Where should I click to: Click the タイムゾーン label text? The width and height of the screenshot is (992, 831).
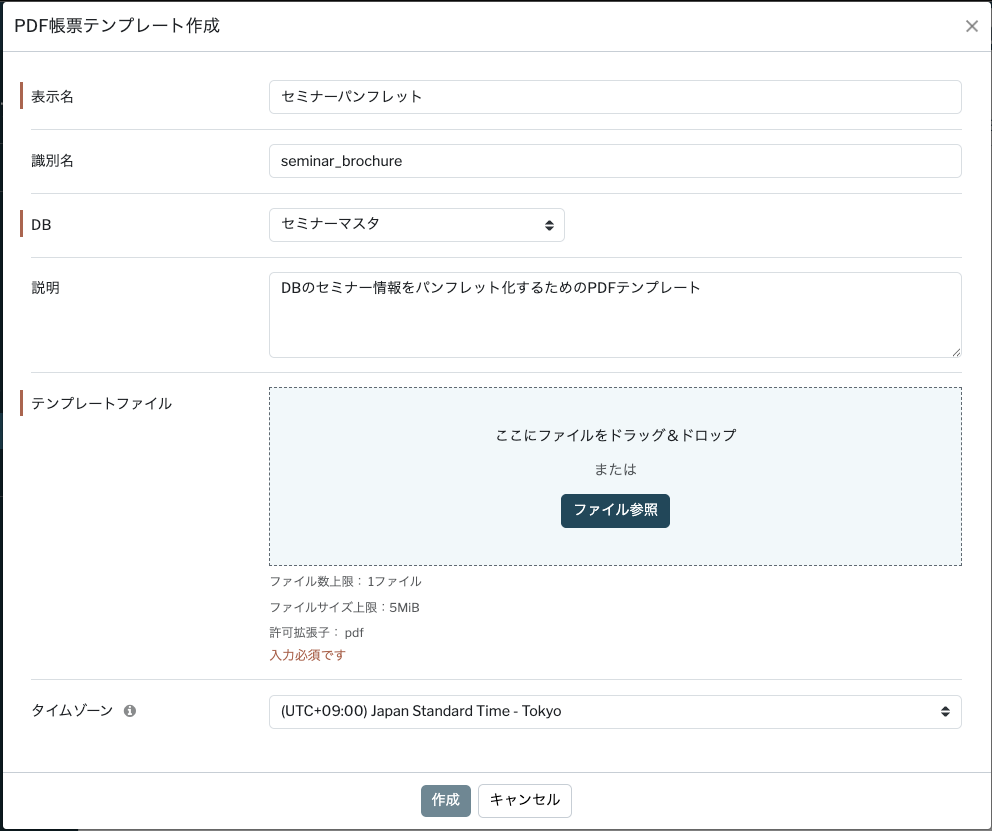[x=72, y=711]
